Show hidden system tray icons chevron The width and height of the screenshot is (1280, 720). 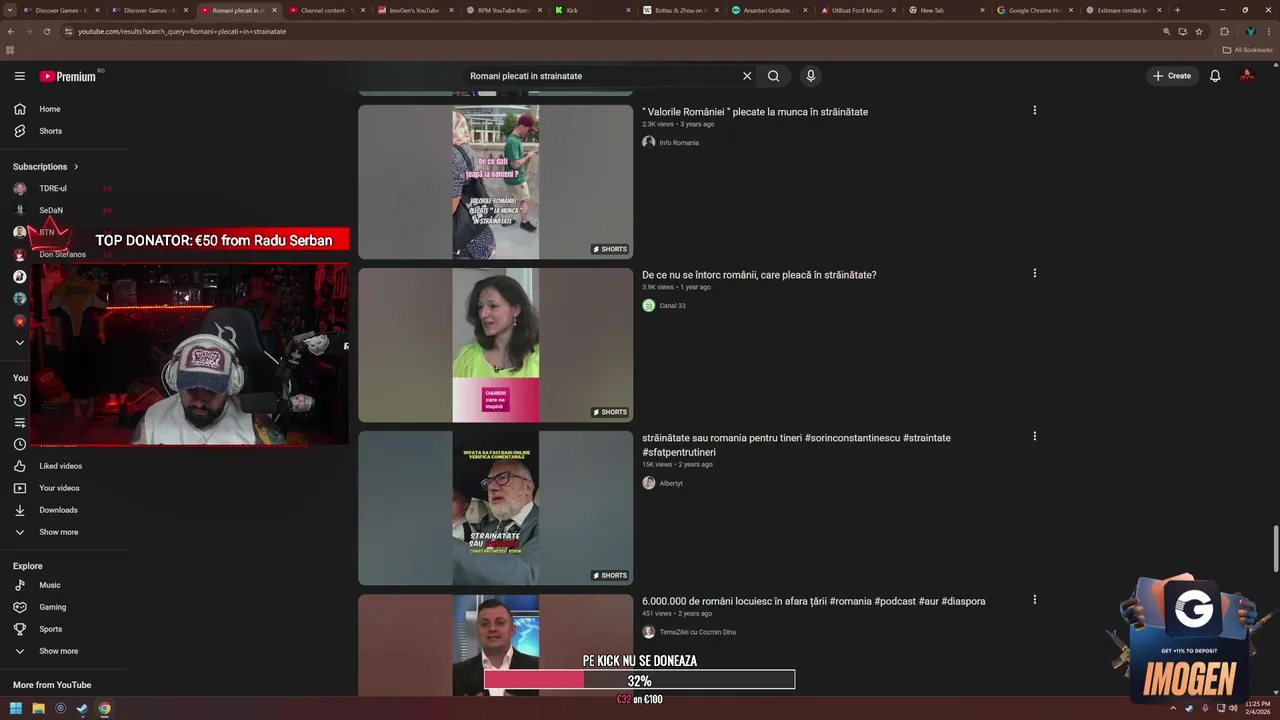pyautogui.click(x=1173, y=709)
